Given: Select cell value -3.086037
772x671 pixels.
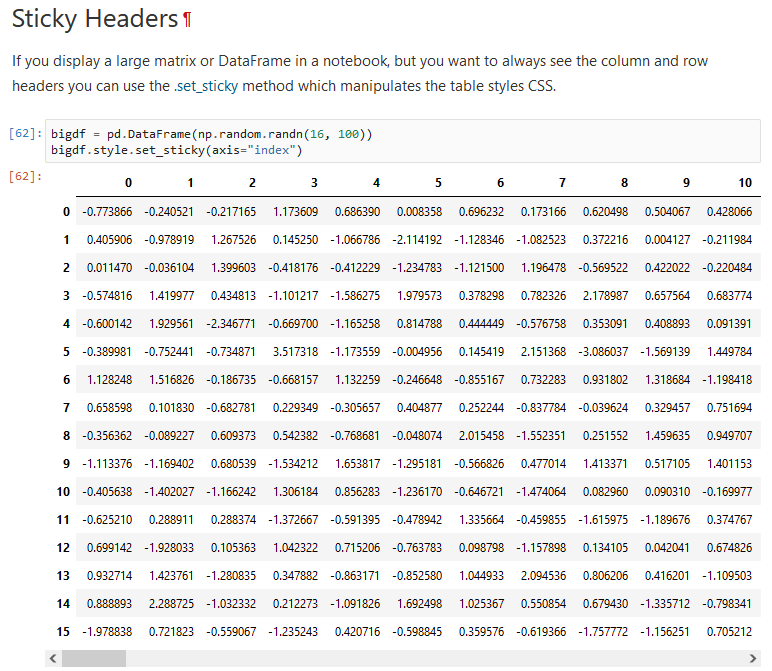Looking at the screenshot, I should click(x=603, y=352).
